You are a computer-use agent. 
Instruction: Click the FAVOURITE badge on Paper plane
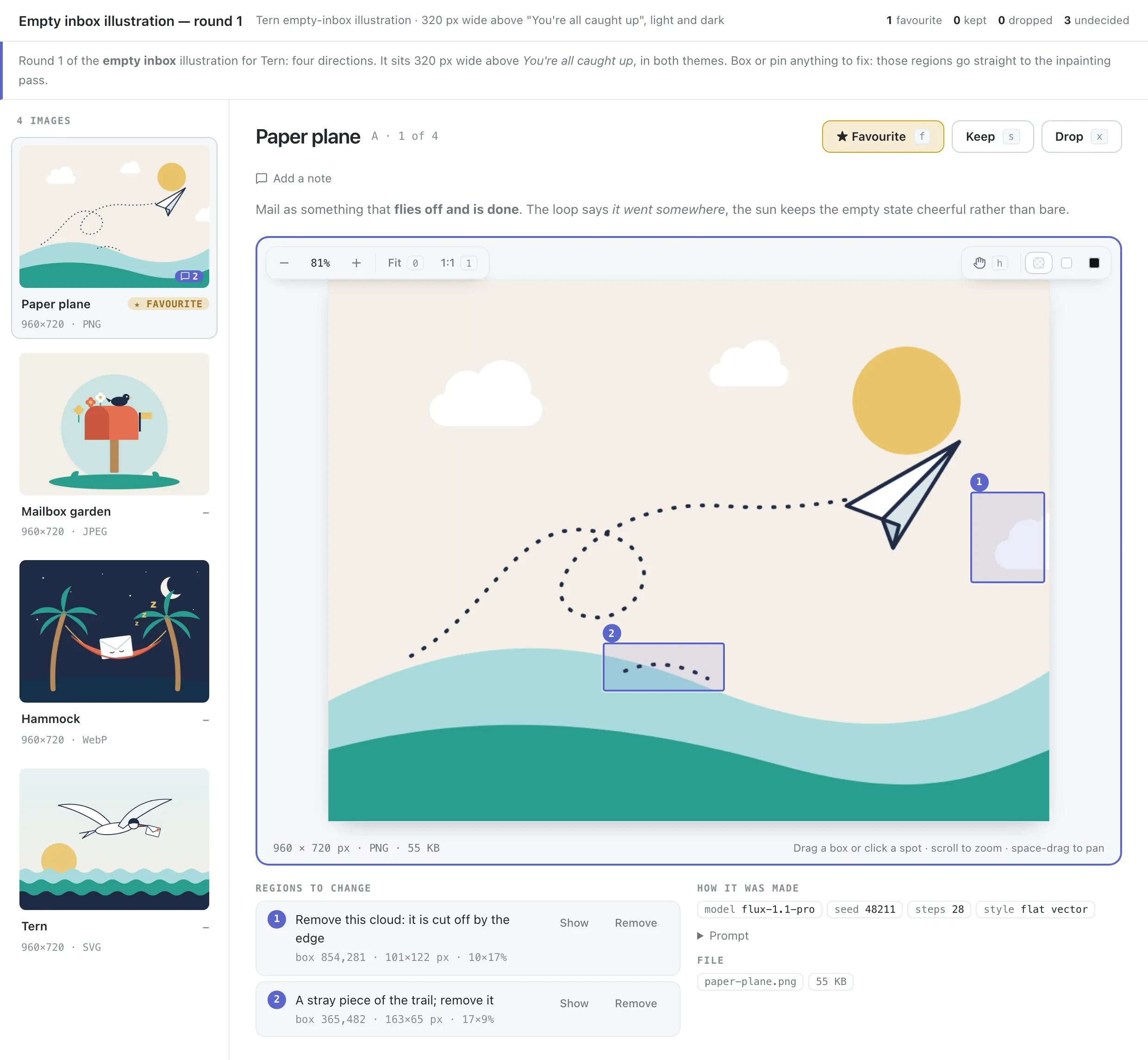pos(168,304)
